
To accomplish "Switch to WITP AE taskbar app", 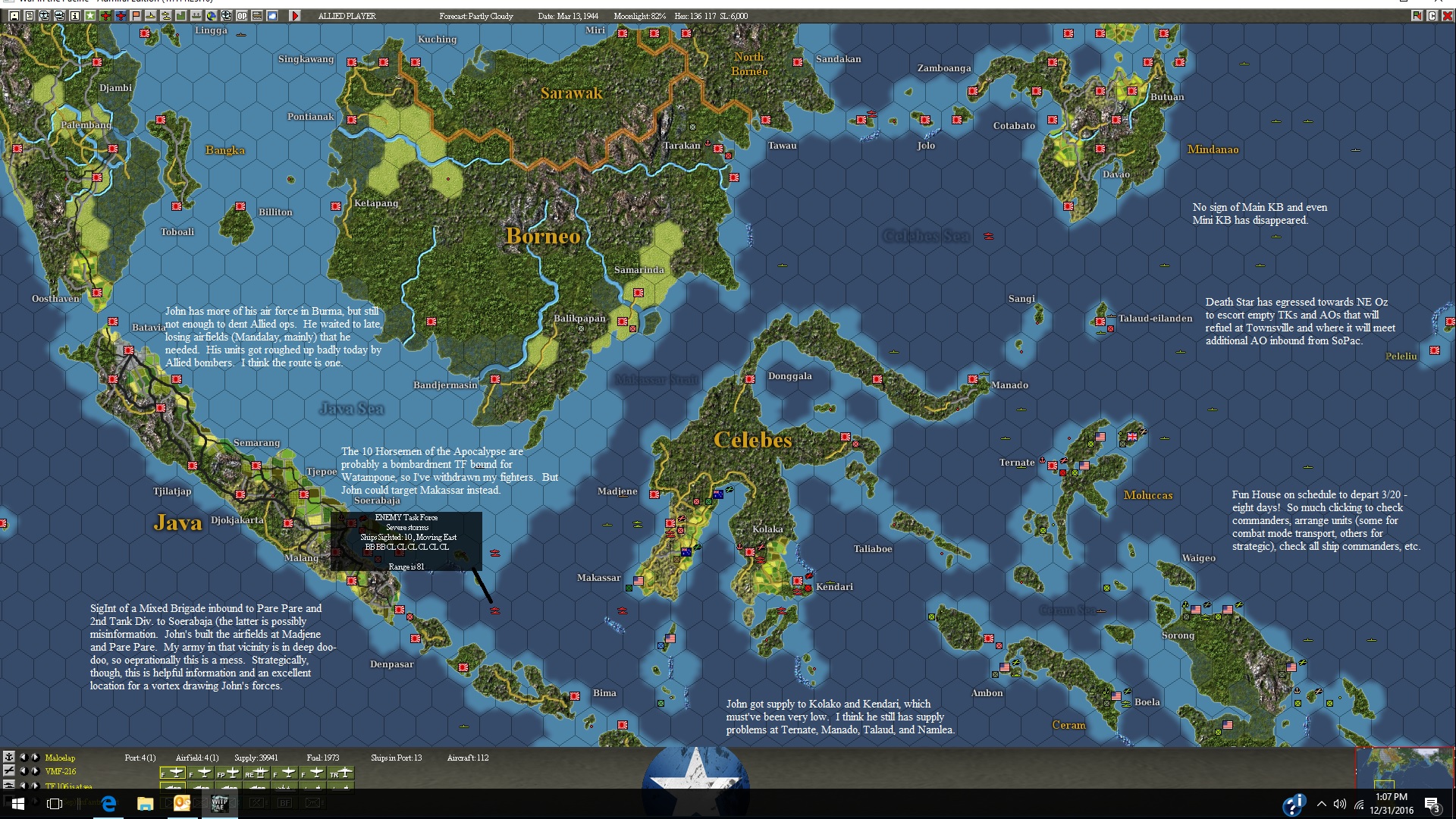I will coord(219,804).
